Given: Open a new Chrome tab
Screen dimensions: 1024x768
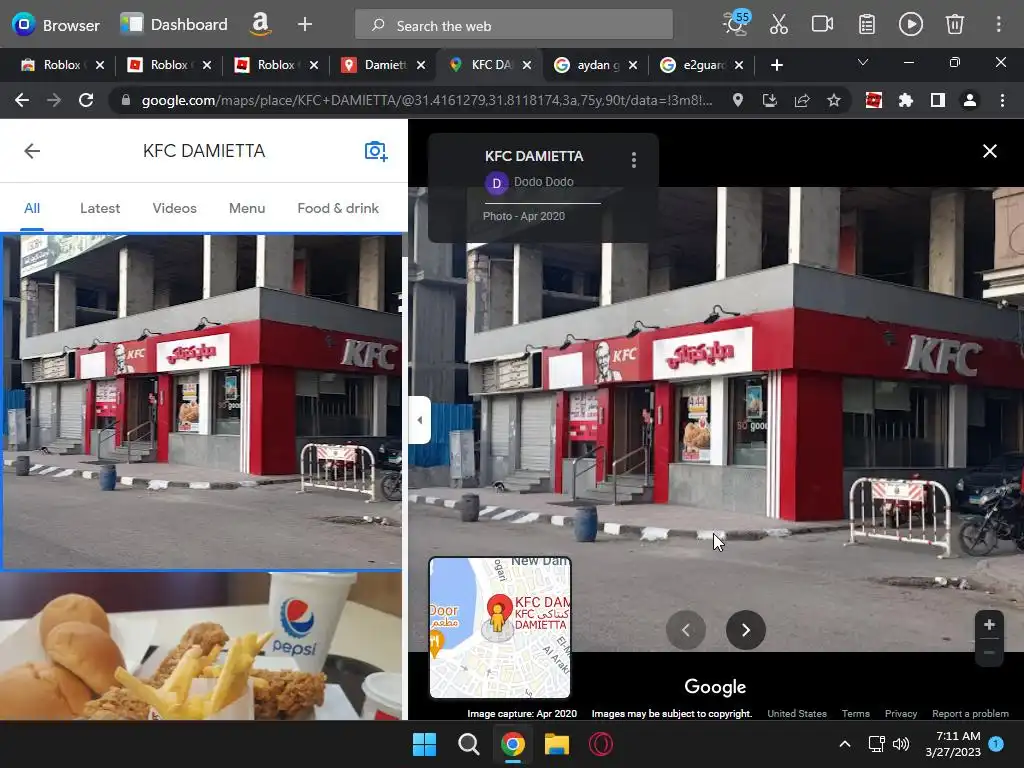Looking at the screenshot, I should [776, 65].
